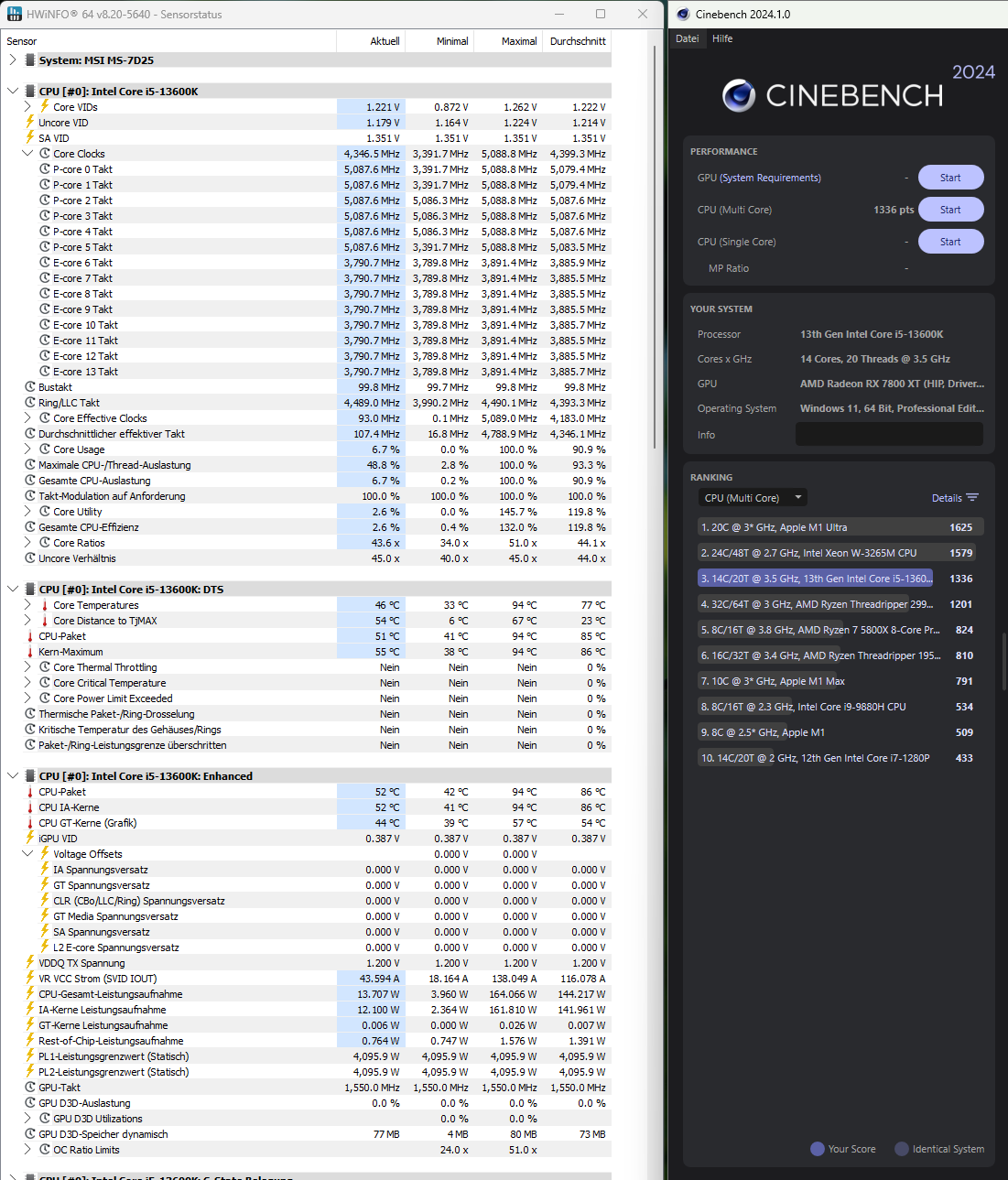Start the GPU benchmark
This screenshot has height=1180, width=1008.
(x=950, y=177)
